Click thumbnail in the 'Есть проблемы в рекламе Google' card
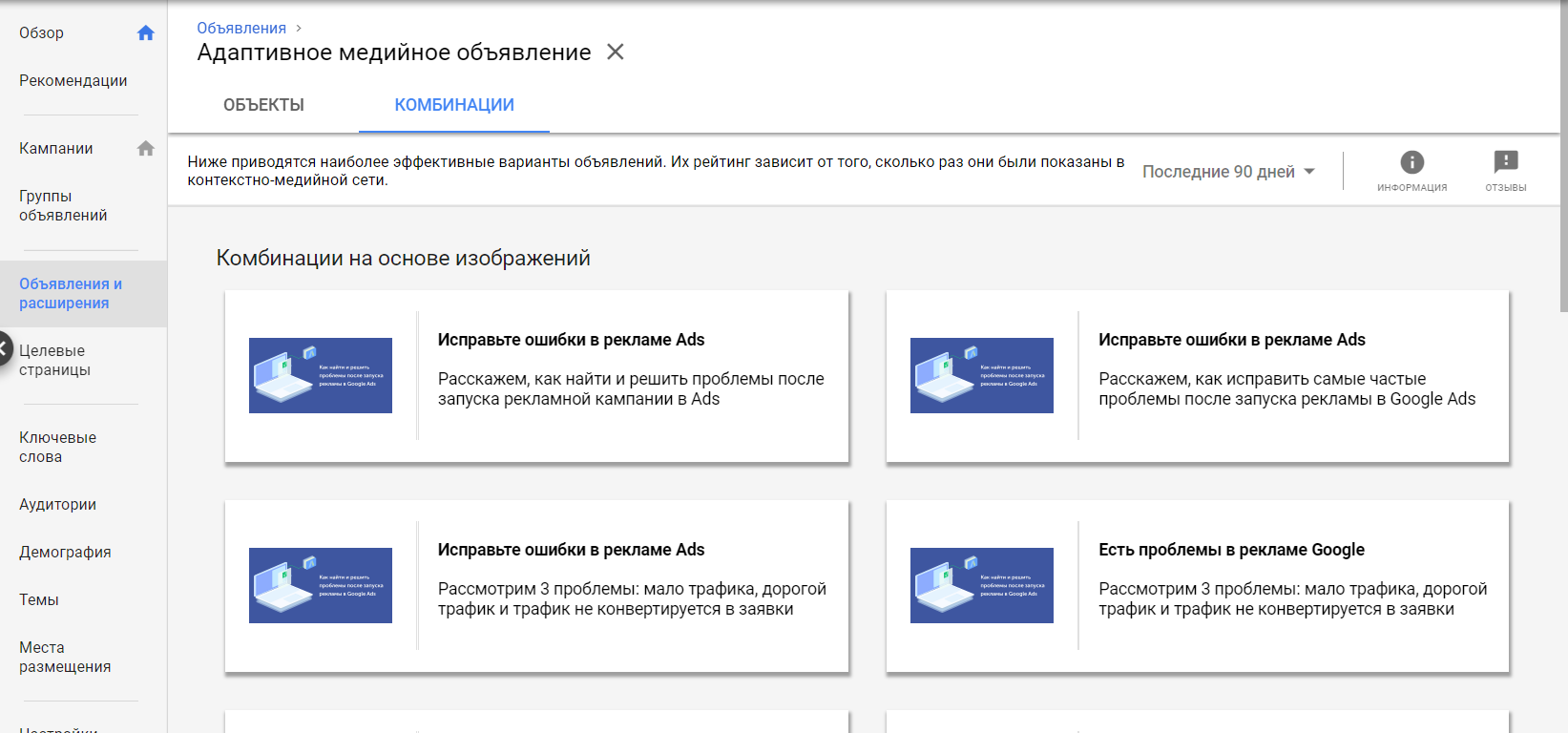 (982, 585)
